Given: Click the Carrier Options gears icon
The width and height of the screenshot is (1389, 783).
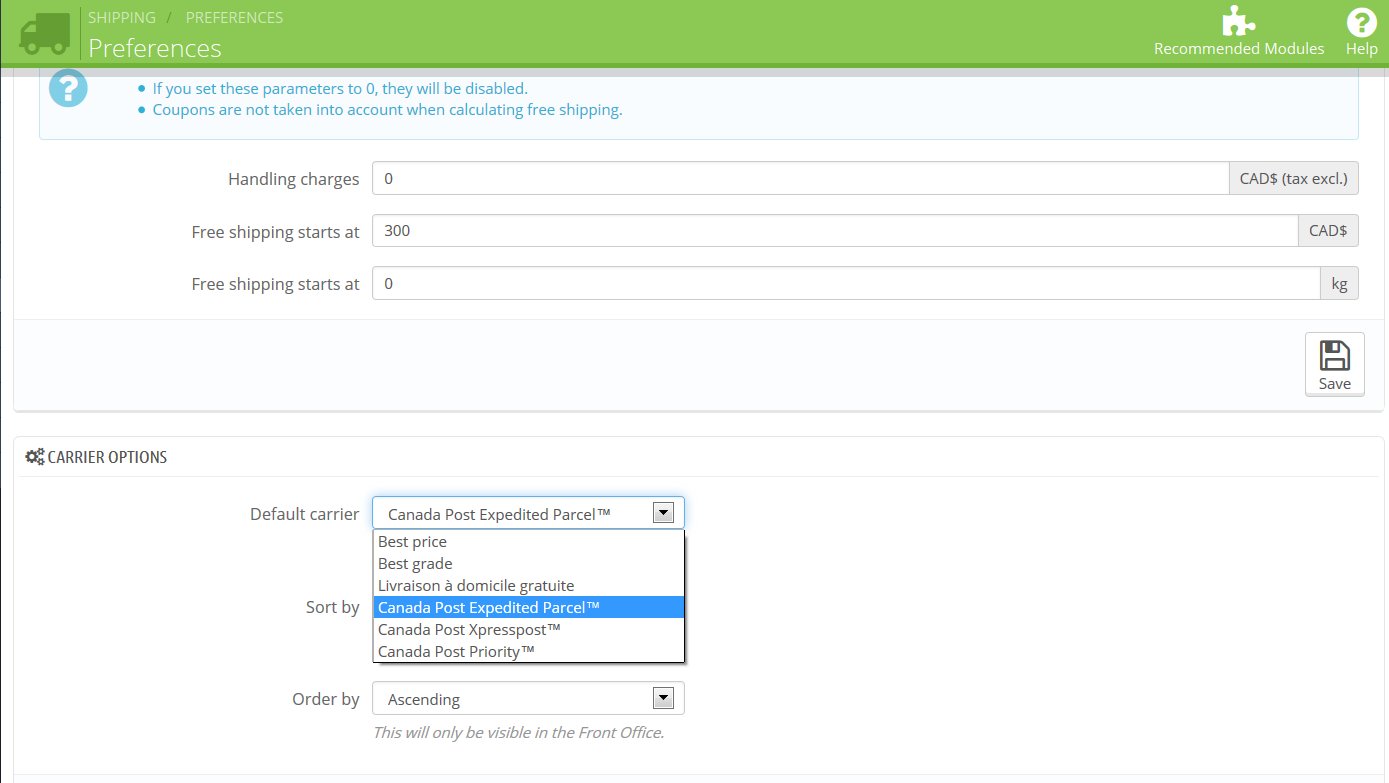Looking at the screenshot, I should (35, 457).
